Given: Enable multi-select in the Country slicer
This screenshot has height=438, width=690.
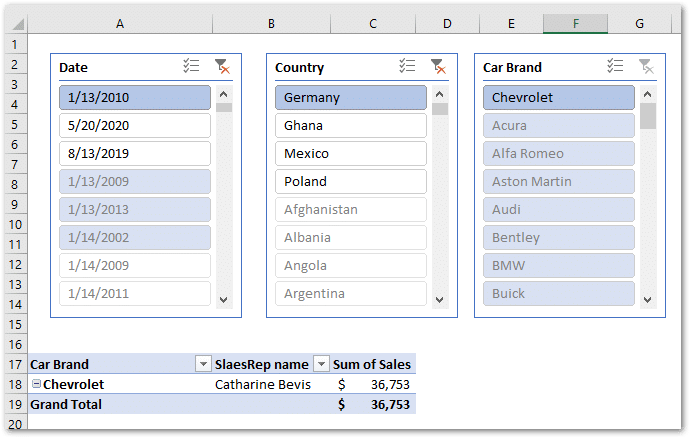Looking at the screenshot, I should pos(407,67).
